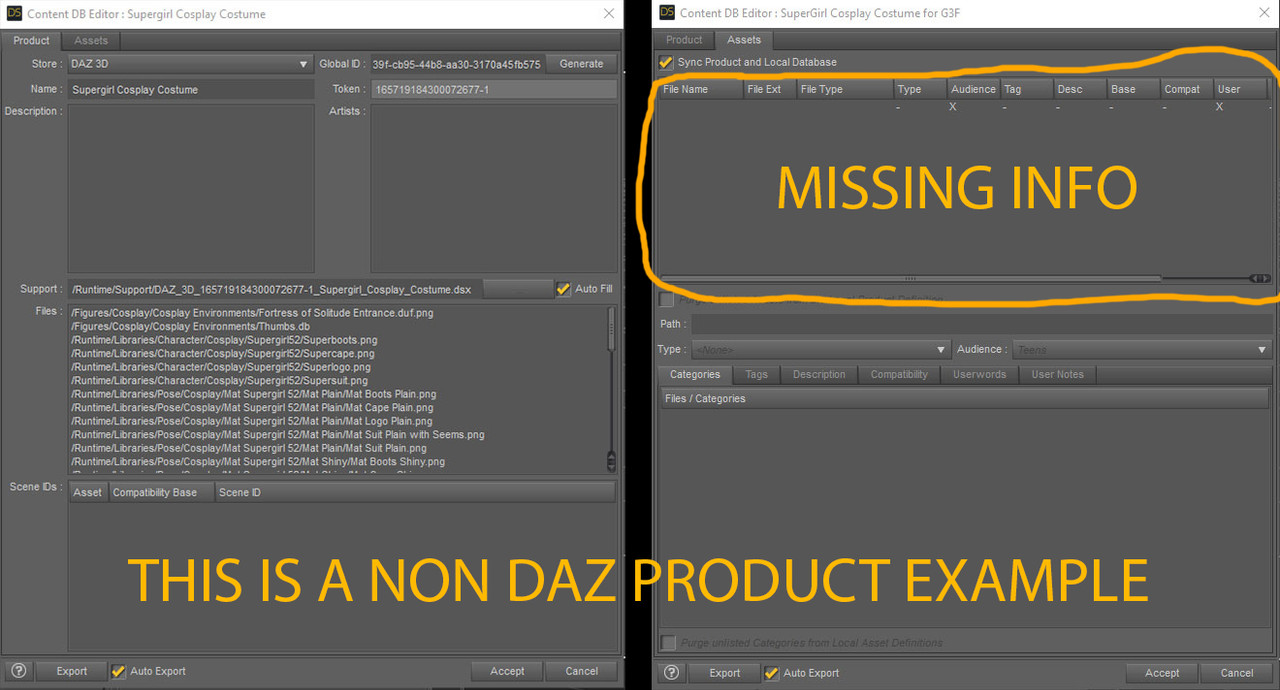Click the browse button beside the Support path

click(517, 289)
